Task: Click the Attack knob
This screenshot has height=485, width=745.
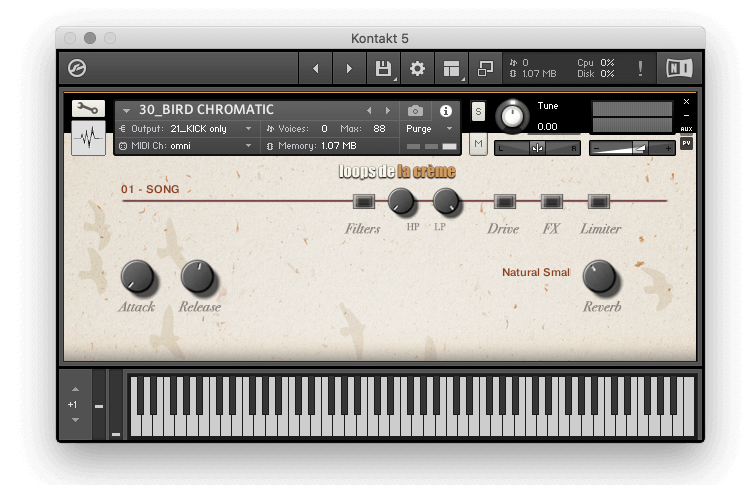Action: click(x=137, y=276)
